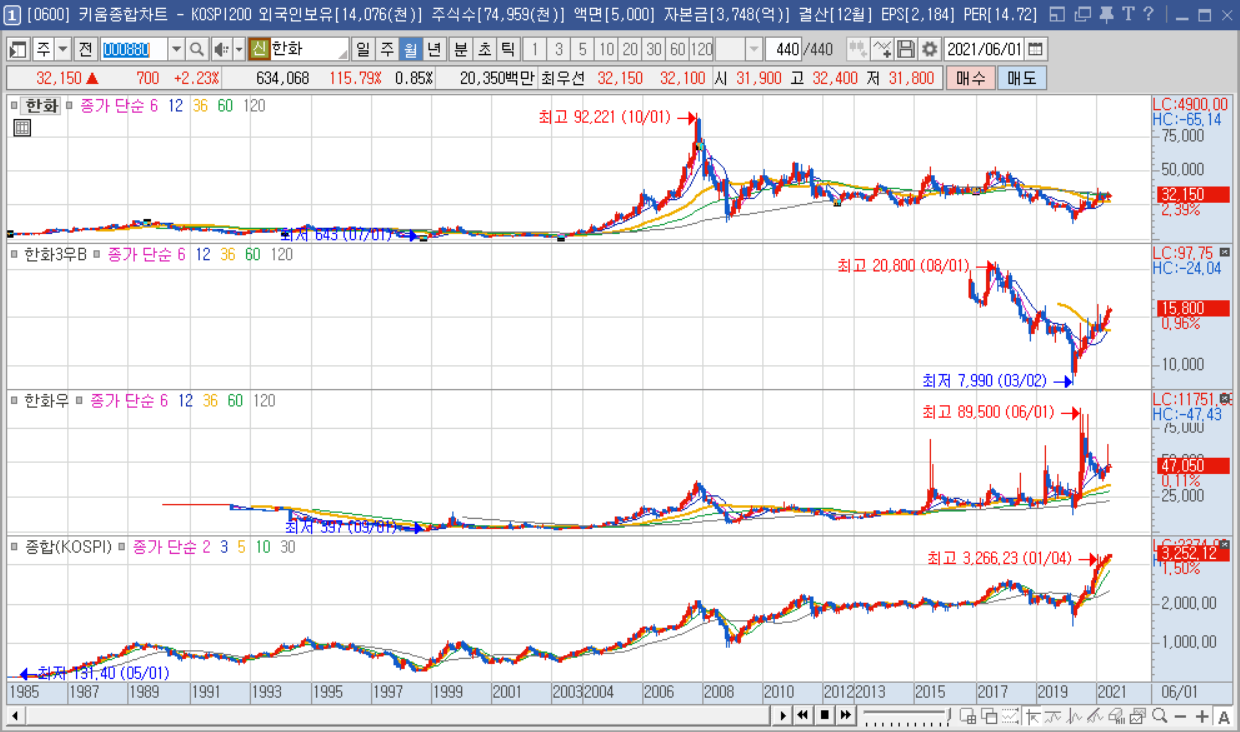Click the stop playback button at bottom
1240x732 pixels.
pos(825,716)
